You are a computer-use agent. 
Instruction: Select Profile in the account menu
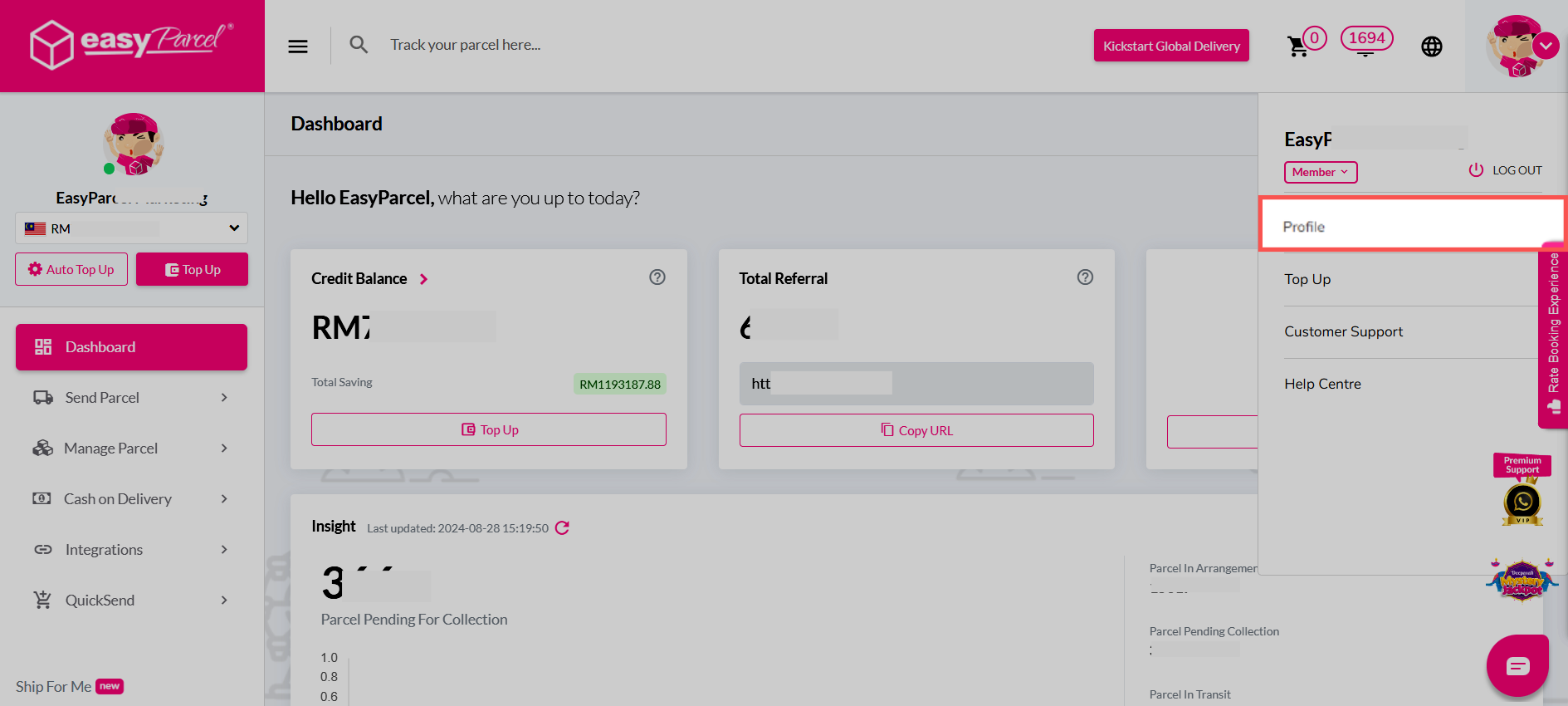(x=1412, y=225)
